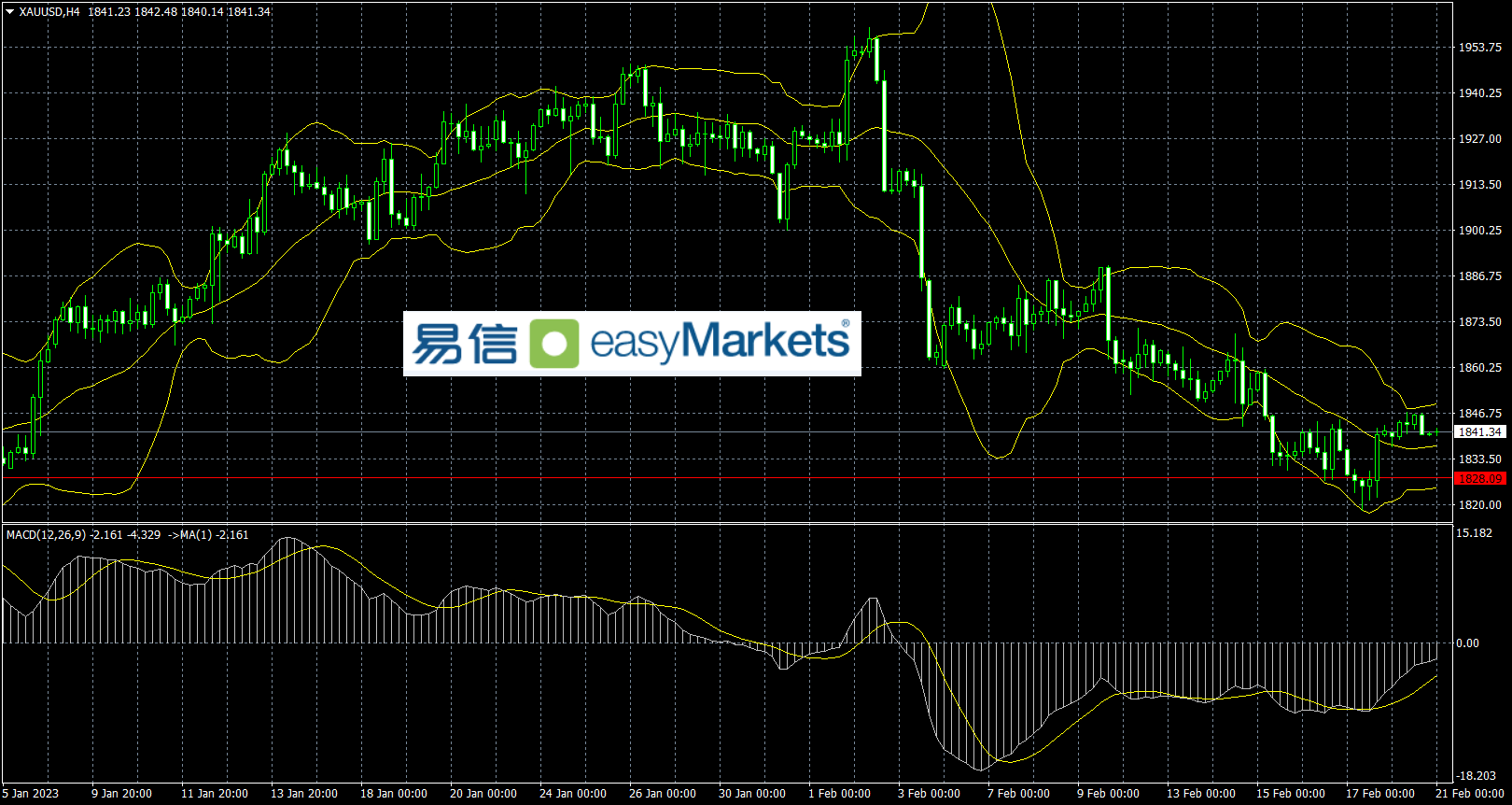Click the 1833.50 price axis label
Screen dimensions: 1512x805
[x=1480, y=459]
